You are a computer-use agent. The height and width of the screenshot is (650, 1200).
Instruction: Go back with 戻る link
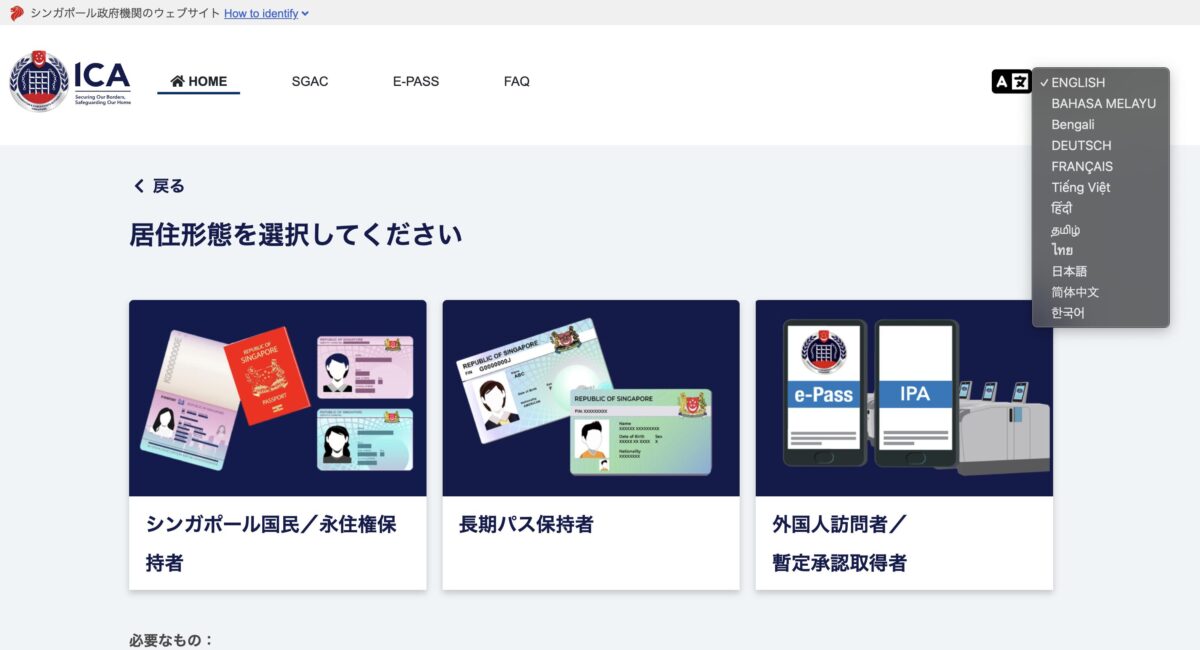coord(159,186)
